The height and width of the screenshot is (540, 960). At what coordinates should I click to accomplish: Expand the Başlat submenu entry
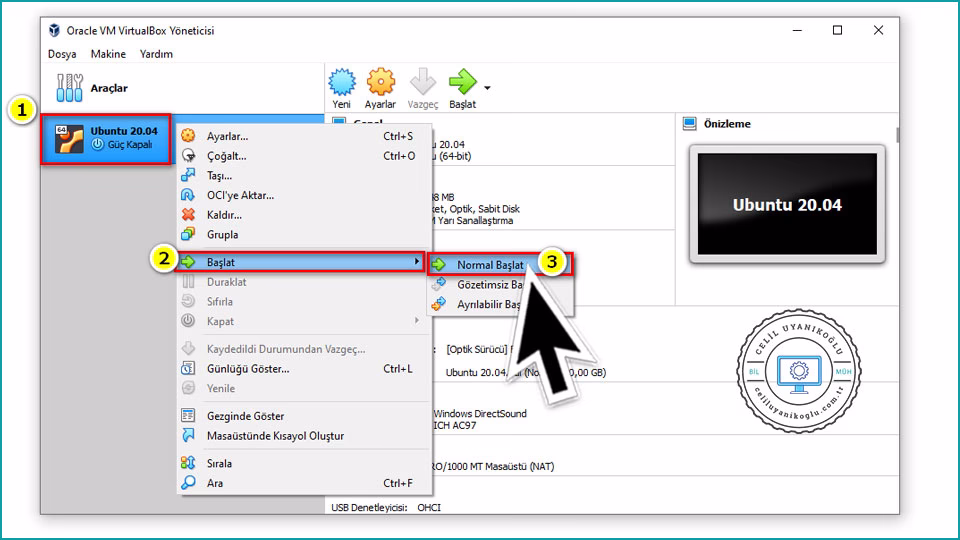click(x=301, y=262)
